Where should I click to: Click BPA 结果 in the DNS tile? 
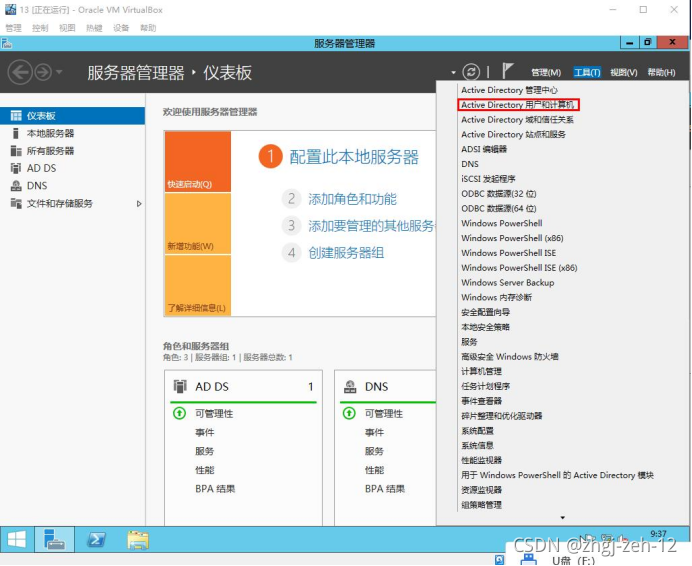(385, 489)
